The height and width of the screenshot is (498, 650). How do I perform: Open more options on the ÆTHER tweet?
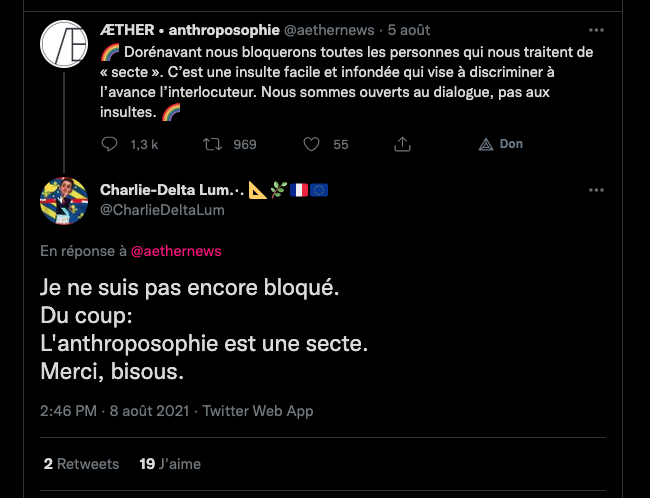click(x=596, y=30)
